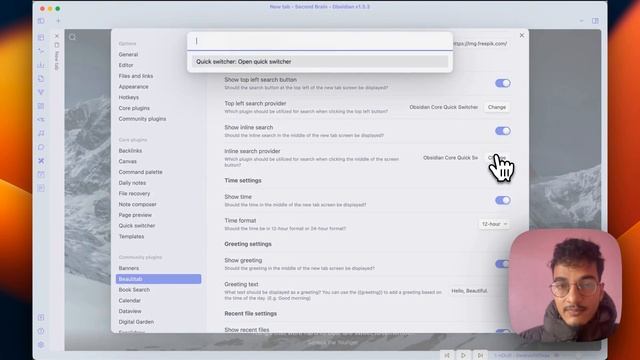
Task: Open the Time format 12-hour dropdown
Action: click(x=494, y=224)
